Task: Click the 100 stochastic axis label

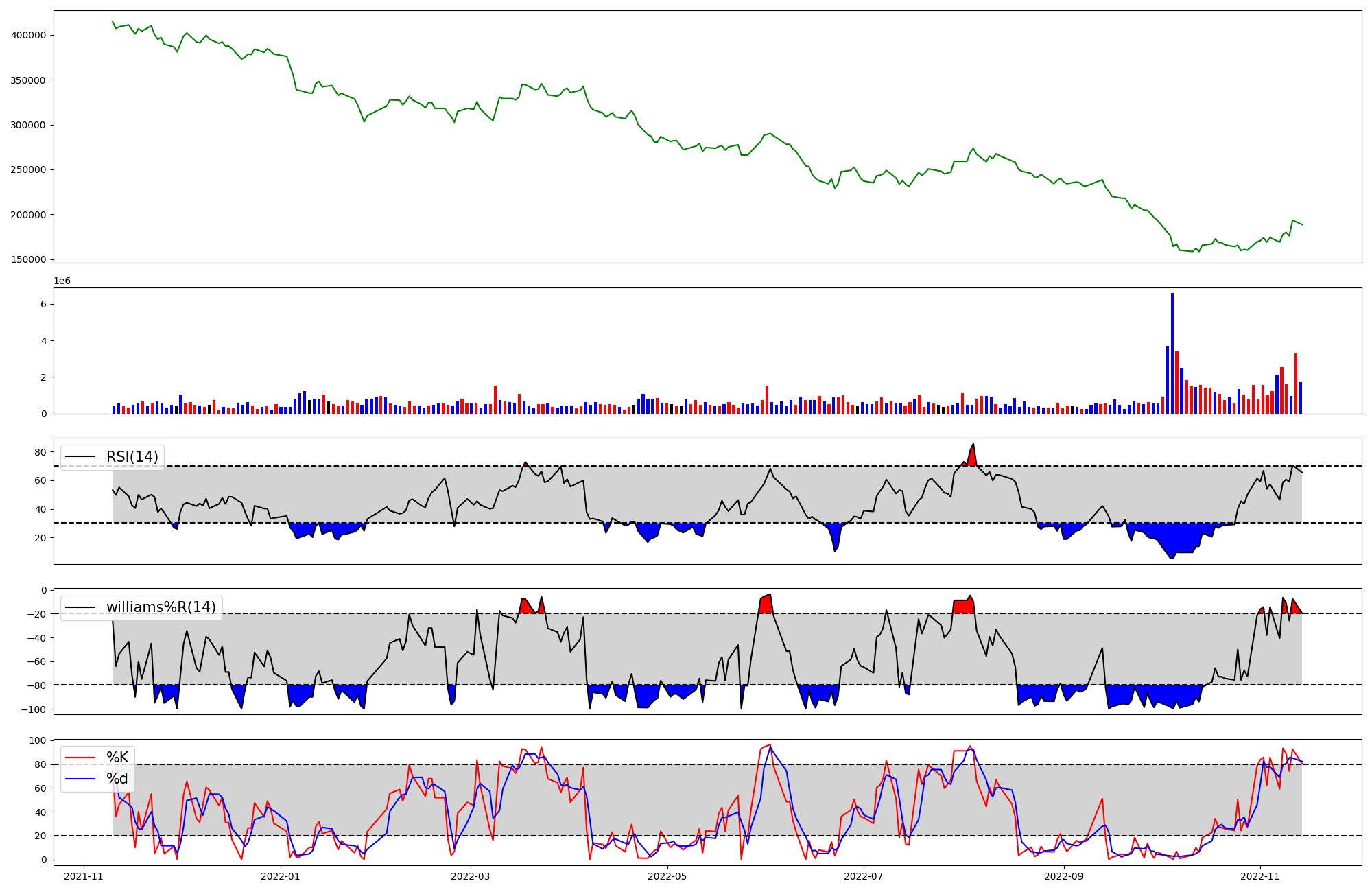Action: 38,741
